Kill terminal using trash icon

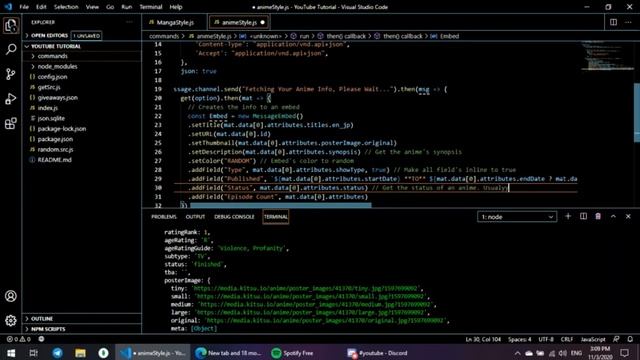(598, 216)
